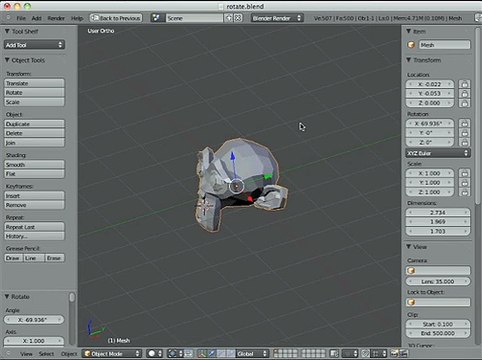Enable the translate manipulator arrow icon
Screen dimensions: 482x360
[x=212, y=353]
